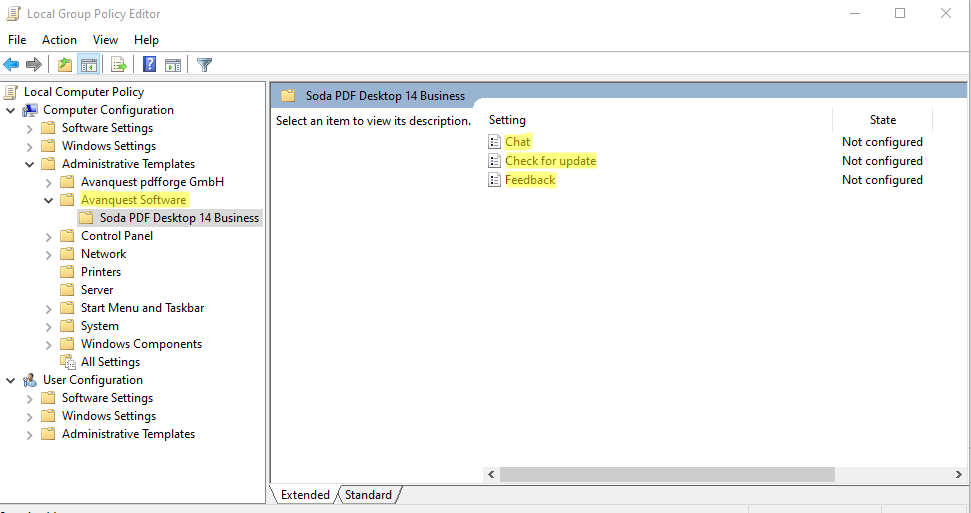
Task: Click the scroll right arrow
Action: (x=959, y=475)
